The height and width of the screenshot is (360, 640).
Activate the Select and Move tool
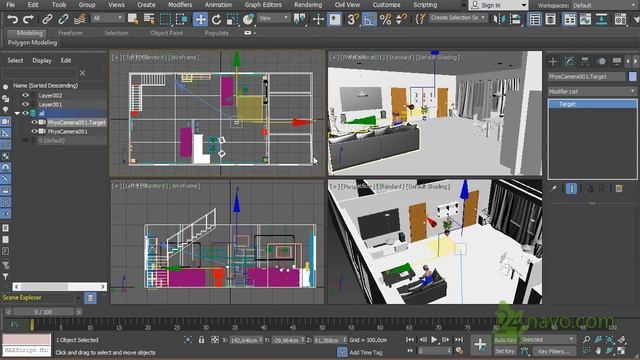coord(200,19)
